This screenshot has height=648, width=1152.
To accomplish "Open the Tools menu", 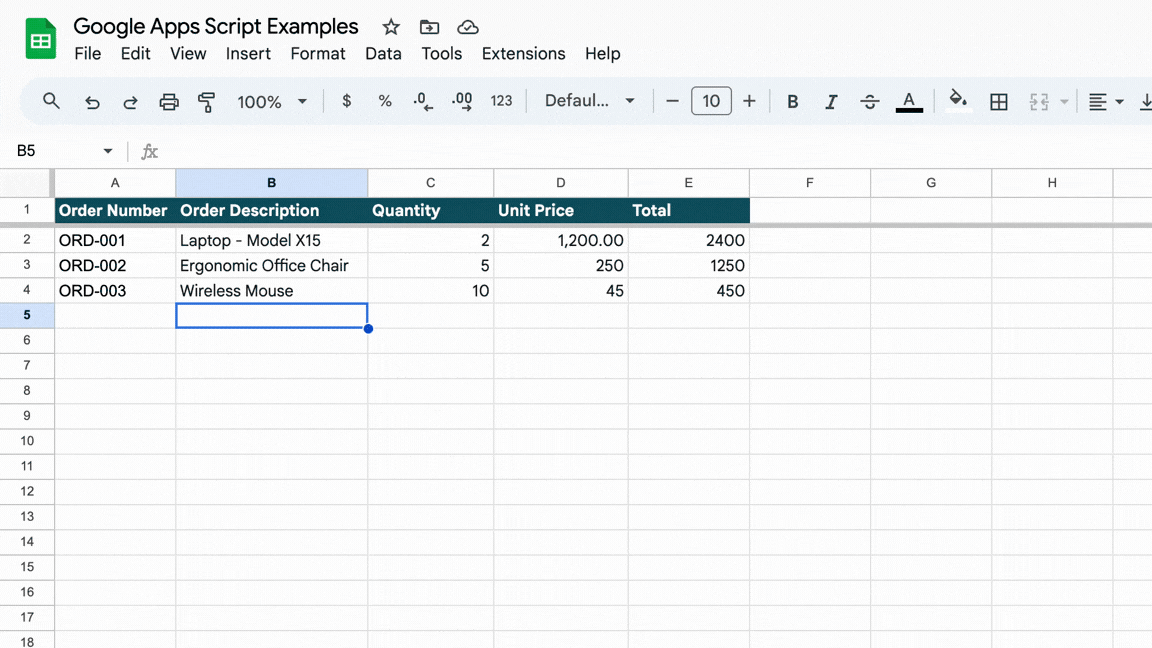I will tap(442, 54).
